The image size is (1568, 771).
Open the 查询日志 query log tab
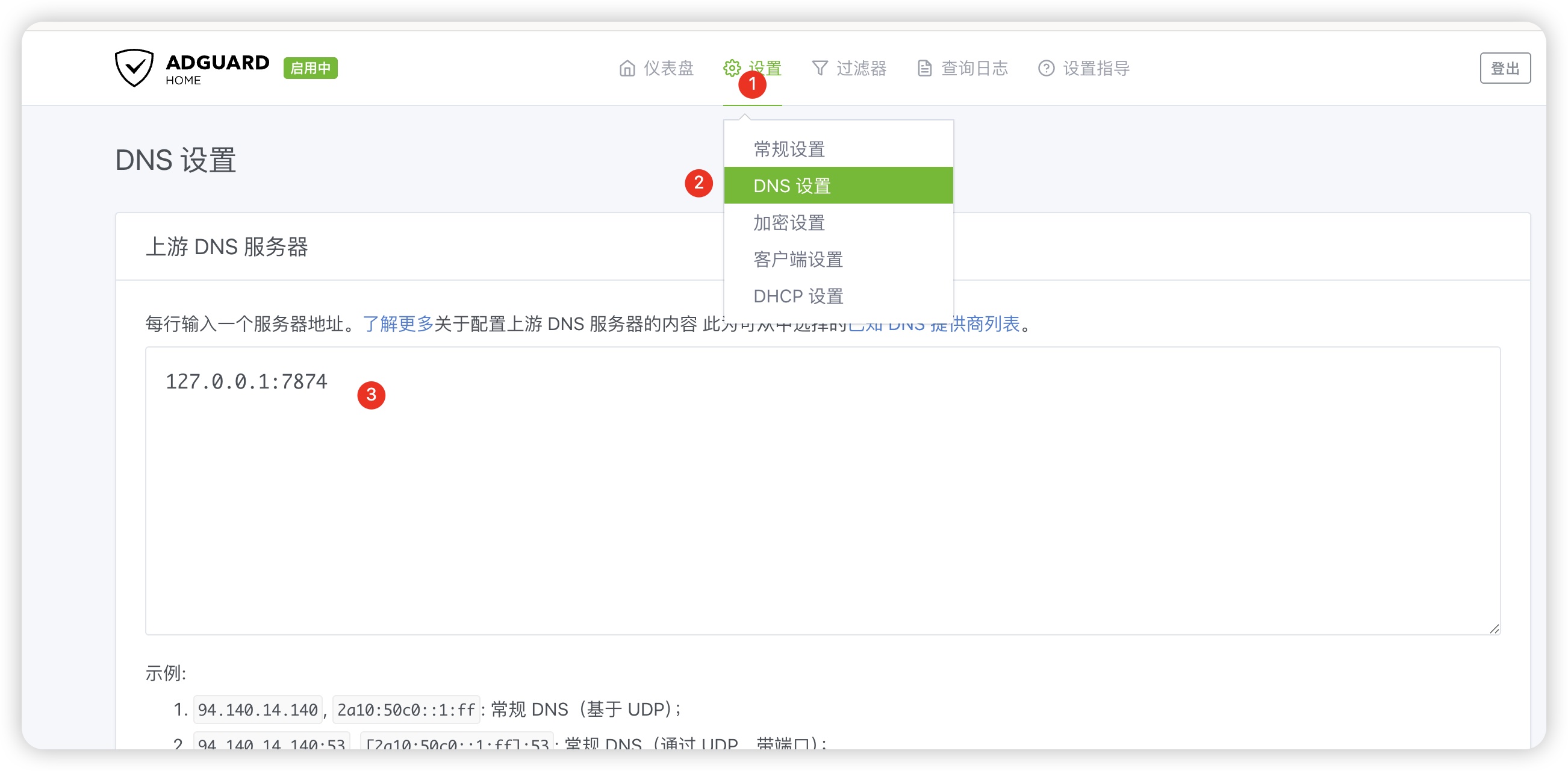[974, 68]
